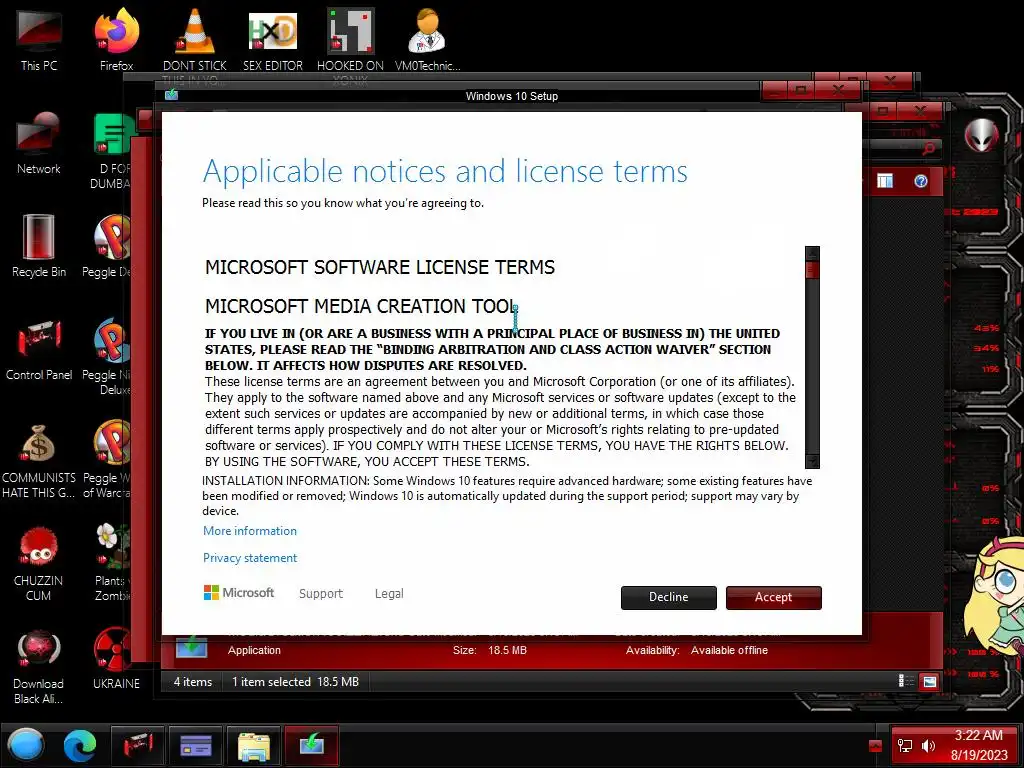Select the VM0Technic desktop icon

tap(427, 39)
